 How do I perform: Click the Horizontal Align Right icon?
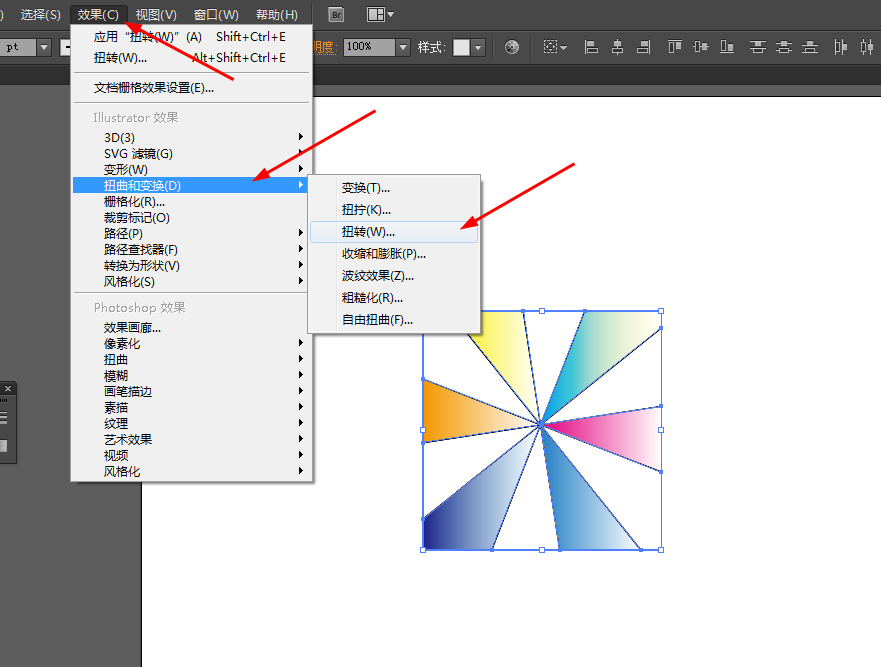coord(643,47)
